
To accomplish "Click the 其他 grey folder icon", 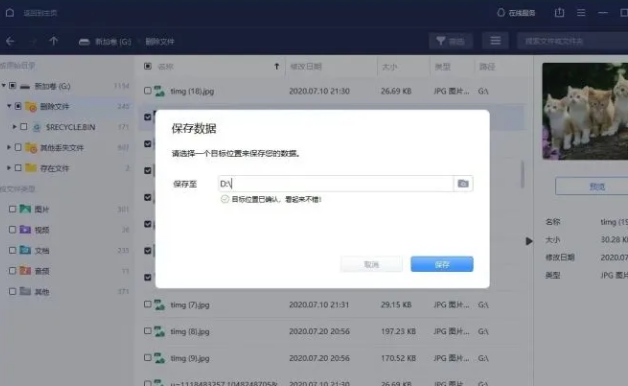I will tap(25, 291).
